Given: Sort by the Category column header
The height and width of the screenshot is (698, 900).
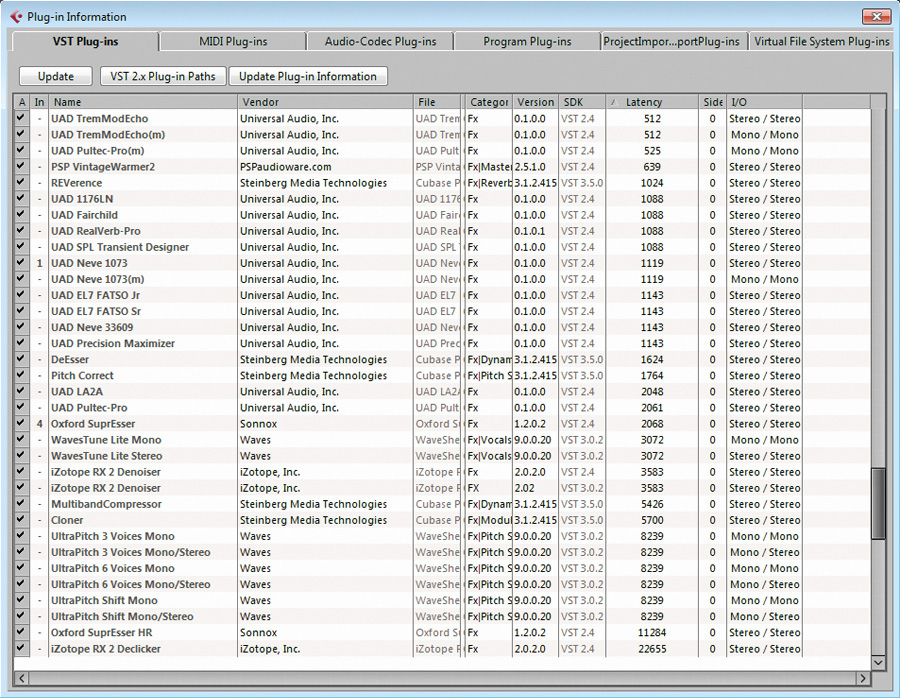Looking at the screenshot, I should tap(488, 102).
